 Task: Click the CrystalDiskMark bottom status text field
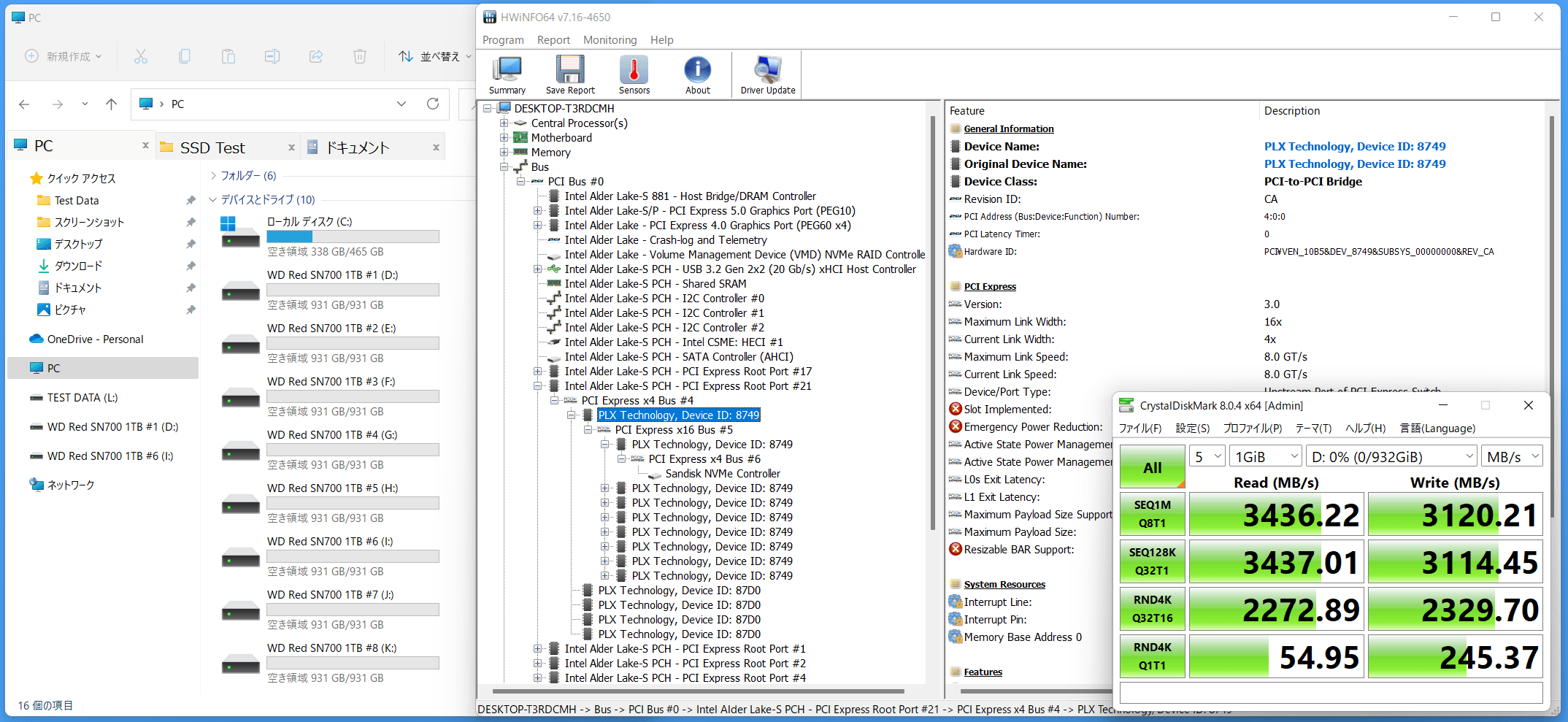[1331, 692]
